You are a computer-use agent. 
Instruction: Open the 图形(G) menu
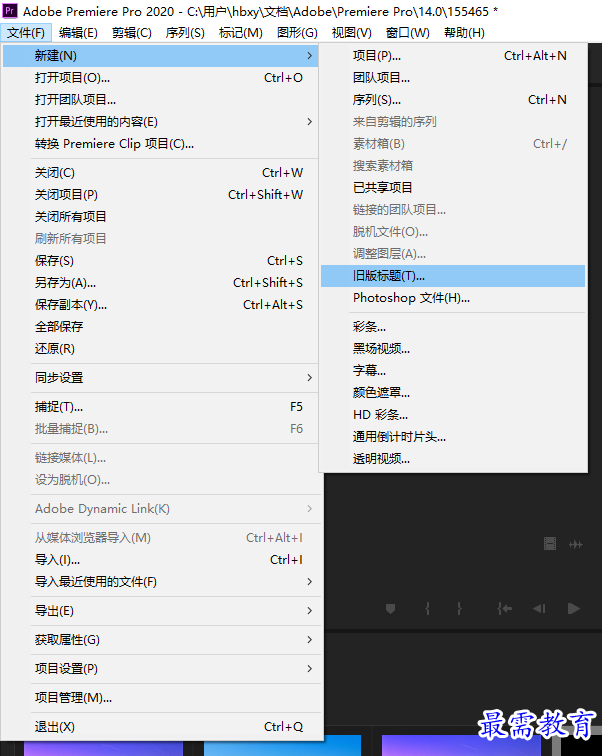(x=297, y=33)
